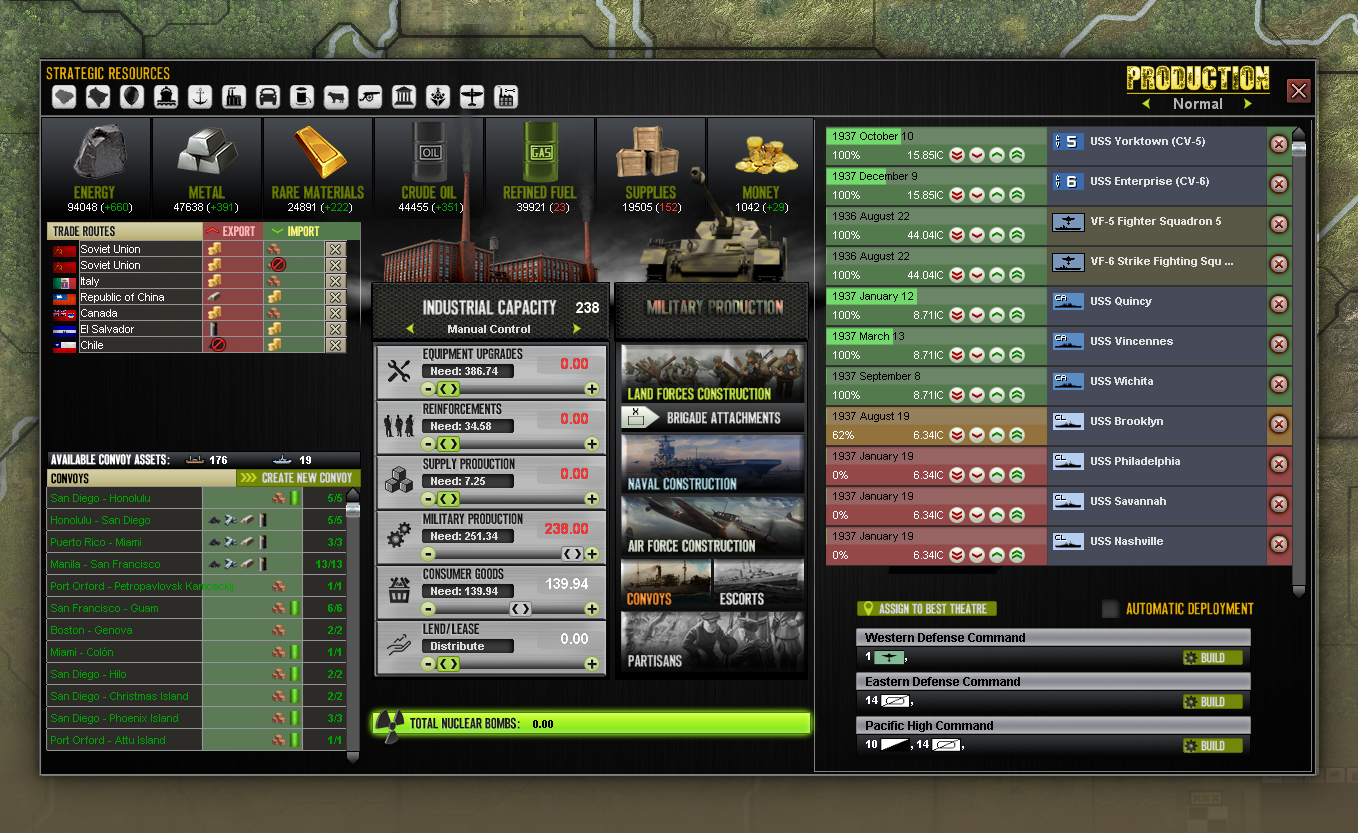The height and width of the screenshot is (833, 1358).
Task: Select the Port Orford - Attu Island convoy
Action: click(197, 740)
